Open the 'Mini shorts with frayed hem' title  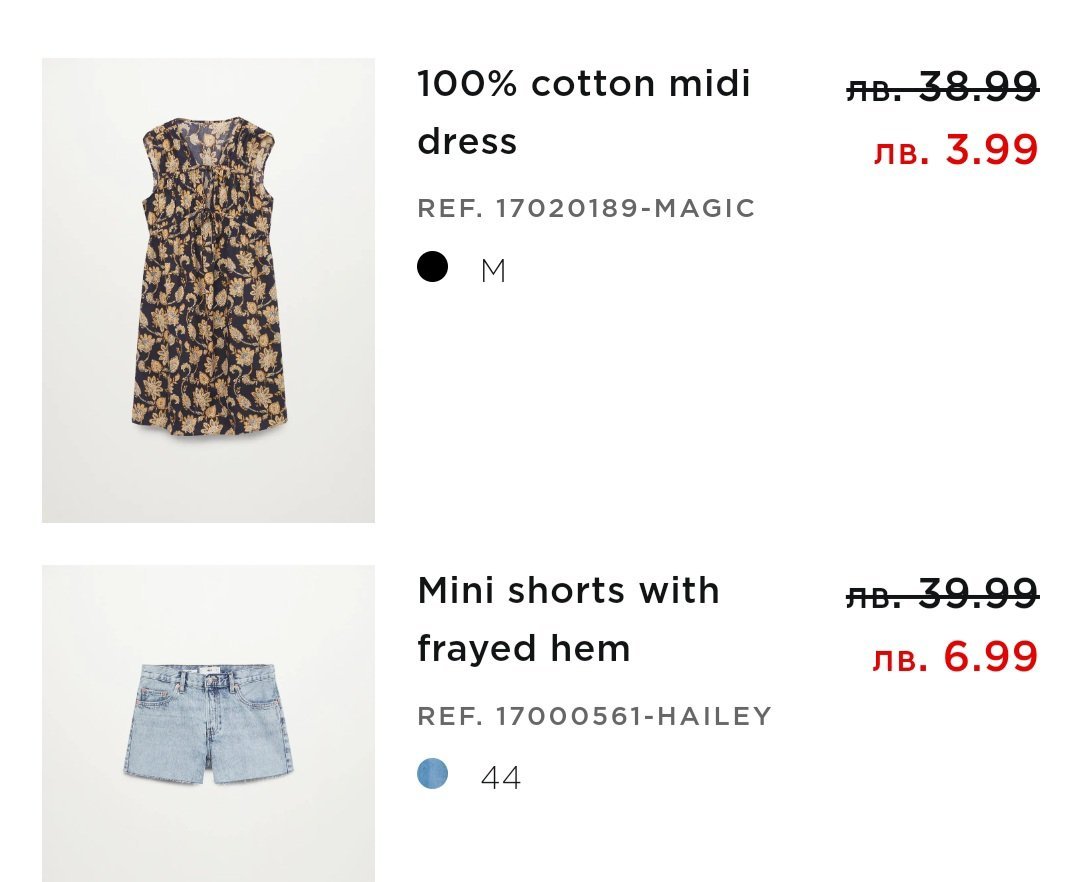568,619
